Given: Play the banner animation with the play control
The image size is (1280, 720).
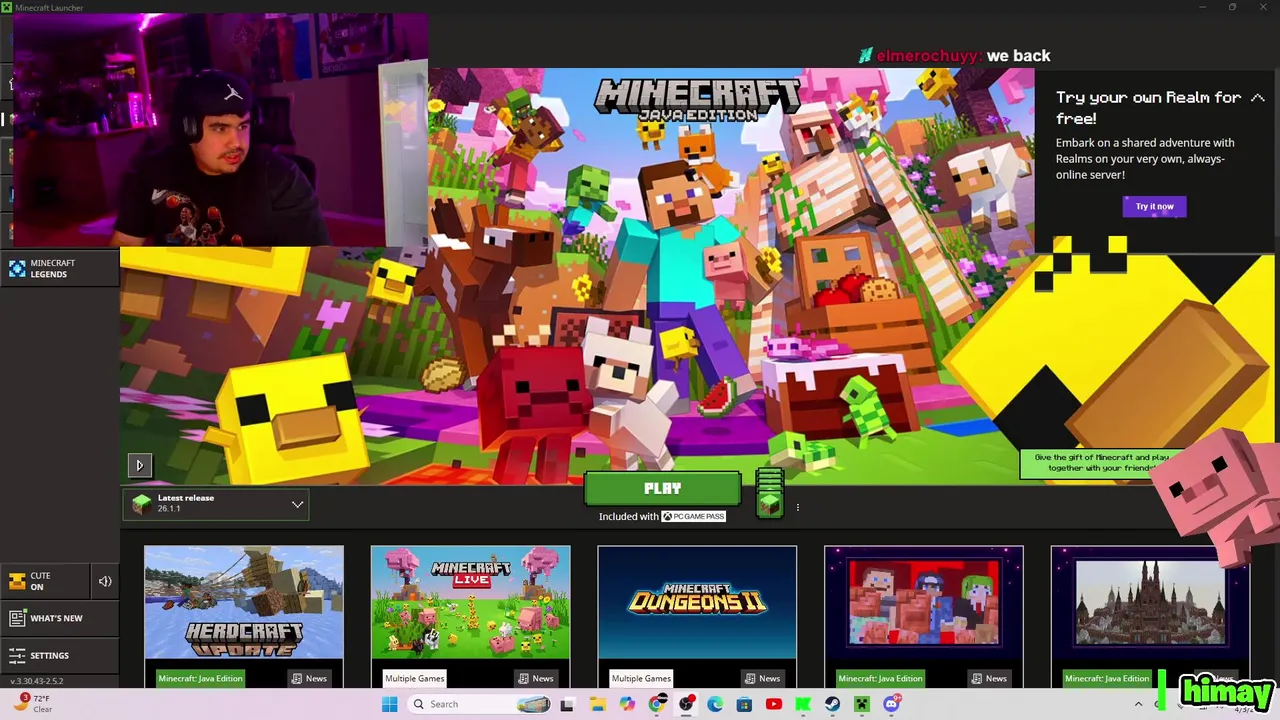Looking at the screenshot, I should point(139,465).
